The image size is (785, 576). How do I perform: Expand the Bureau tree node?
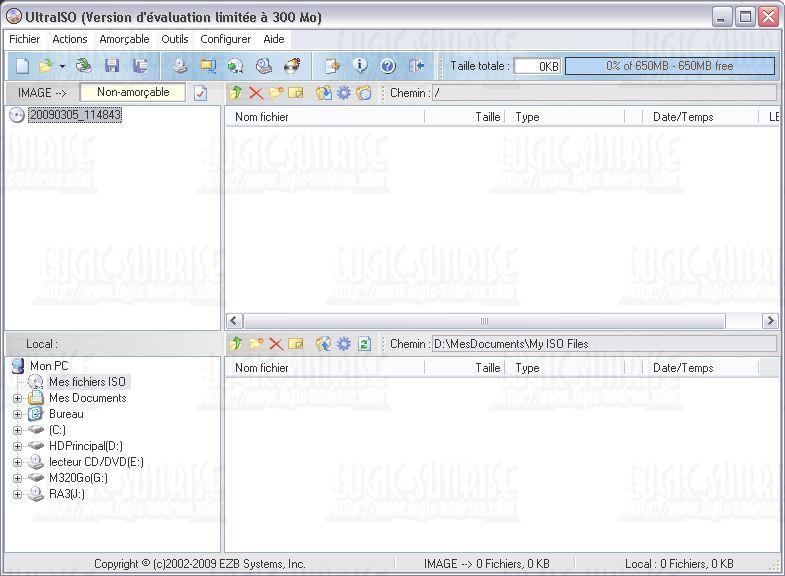click(18, 415)
